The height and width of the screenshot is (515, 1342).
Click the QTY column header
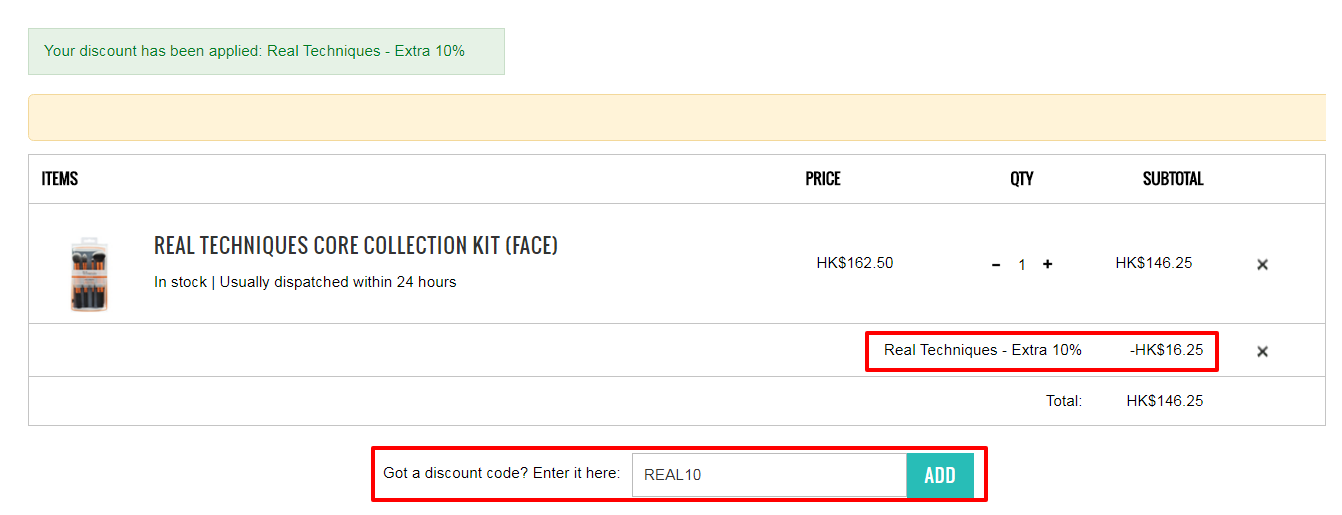click(1022, 179)
